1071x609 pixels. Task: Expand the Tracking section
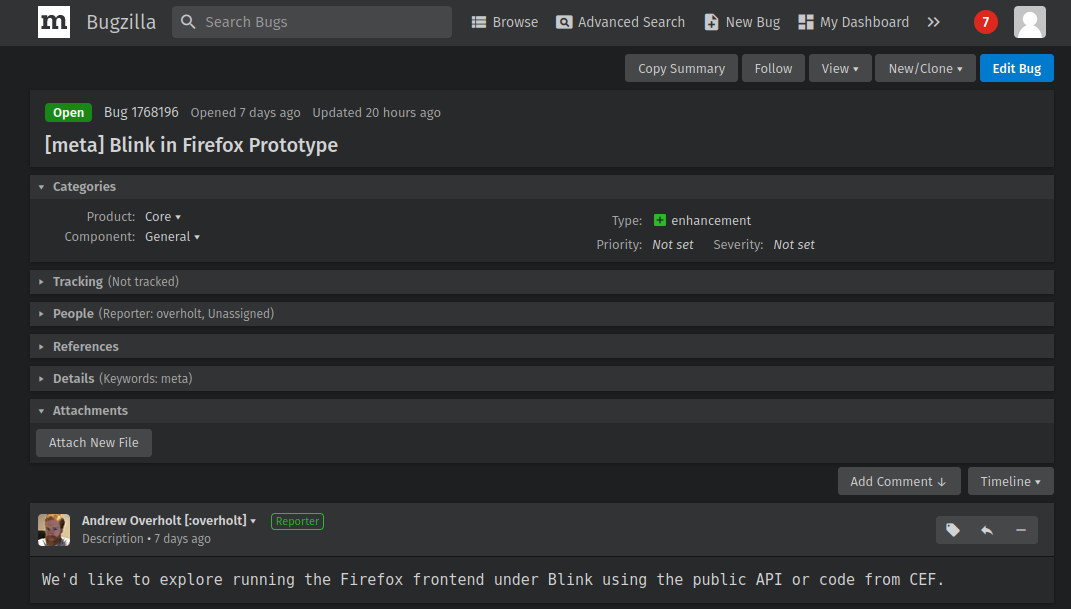(x=542, y=281)
